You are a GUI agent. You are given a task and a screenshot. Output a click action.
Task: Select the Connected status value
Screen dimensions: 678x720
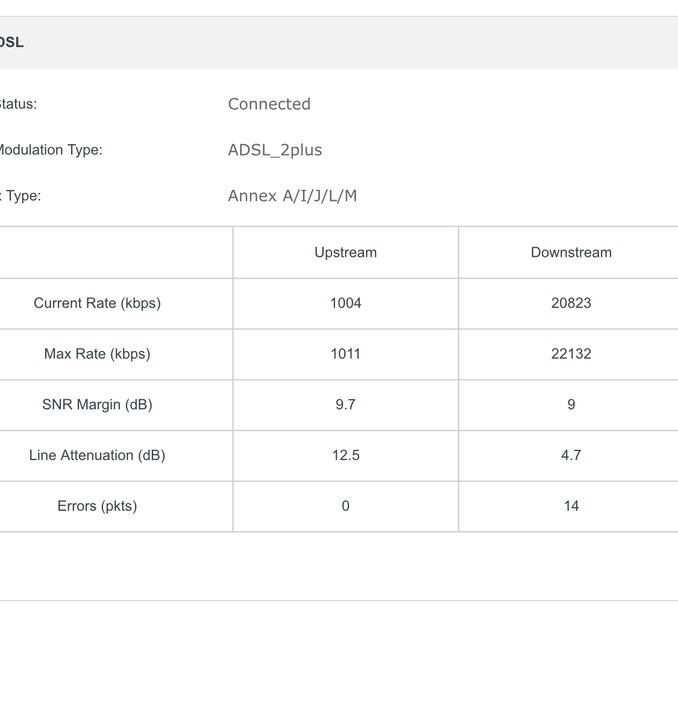tap(269, 104)
